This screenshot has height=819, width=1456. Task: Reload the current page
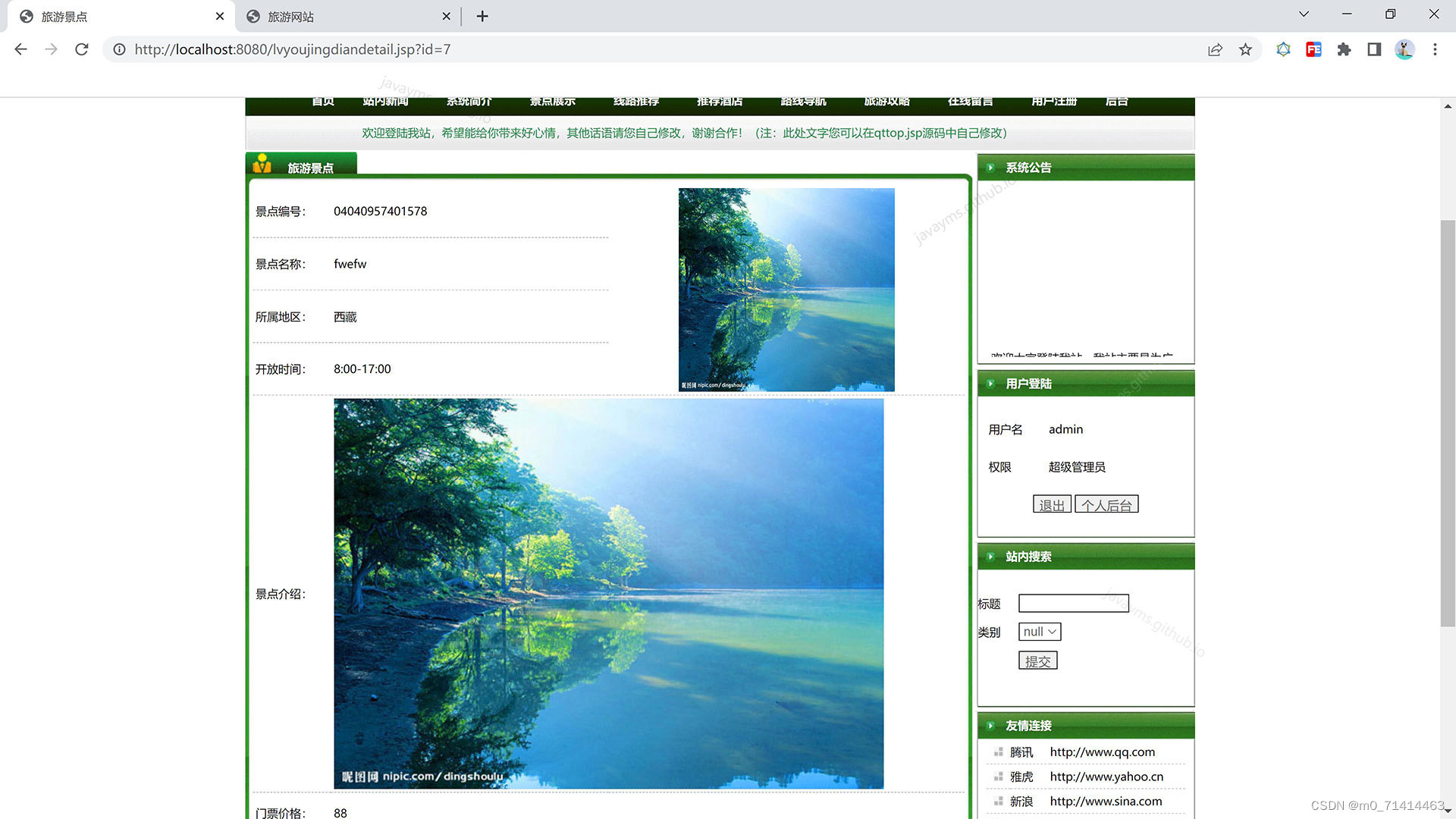click(82, 49)
